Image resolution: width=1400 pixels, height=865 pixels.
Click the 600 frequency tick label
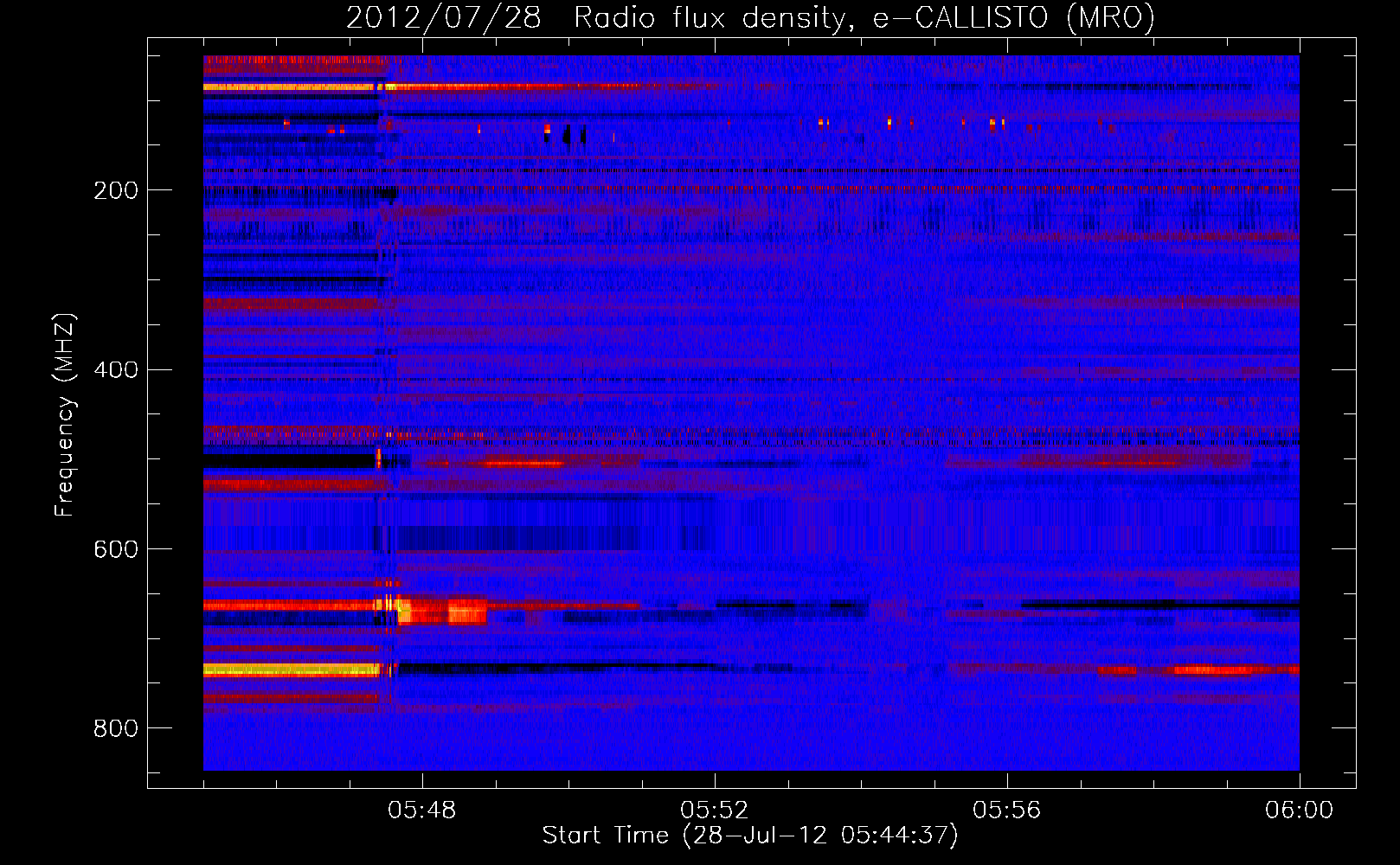[x=116, y=549]
